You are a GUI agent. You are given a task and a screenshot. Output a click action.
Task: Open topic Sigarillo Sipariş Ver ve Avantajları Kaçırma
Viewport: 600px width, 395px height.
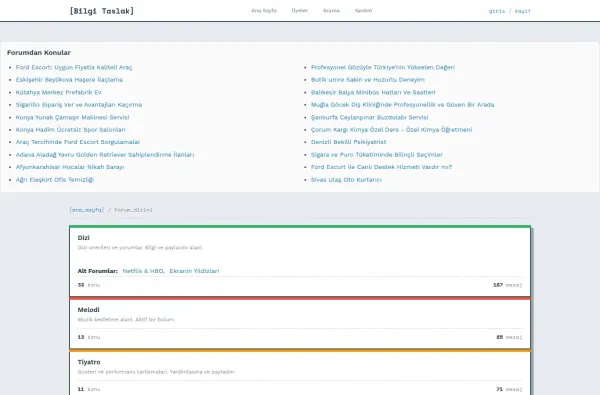79,104
